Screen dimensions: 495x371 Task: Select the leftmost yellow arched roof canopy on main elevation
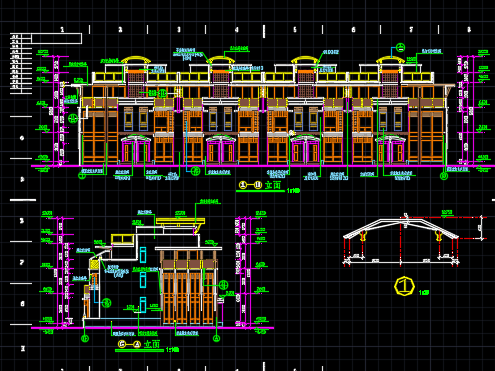tap(136, 60)
